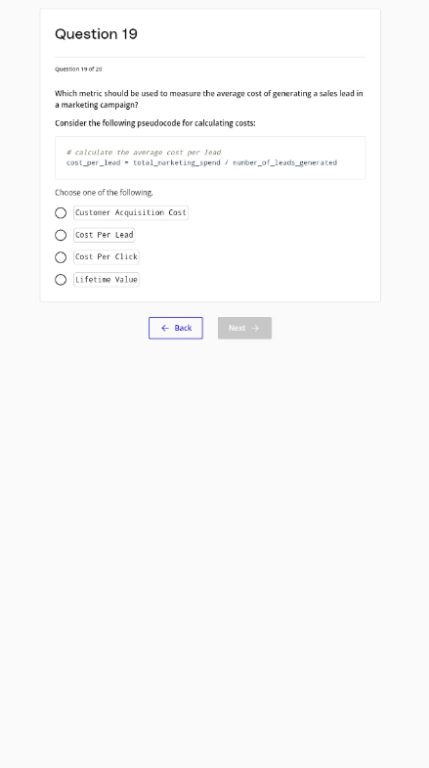Image resolution: width=429 pixels, height=768 pixels.
Task: Click the variable number_of_leads_generated in code
Action: click(285, 163)
